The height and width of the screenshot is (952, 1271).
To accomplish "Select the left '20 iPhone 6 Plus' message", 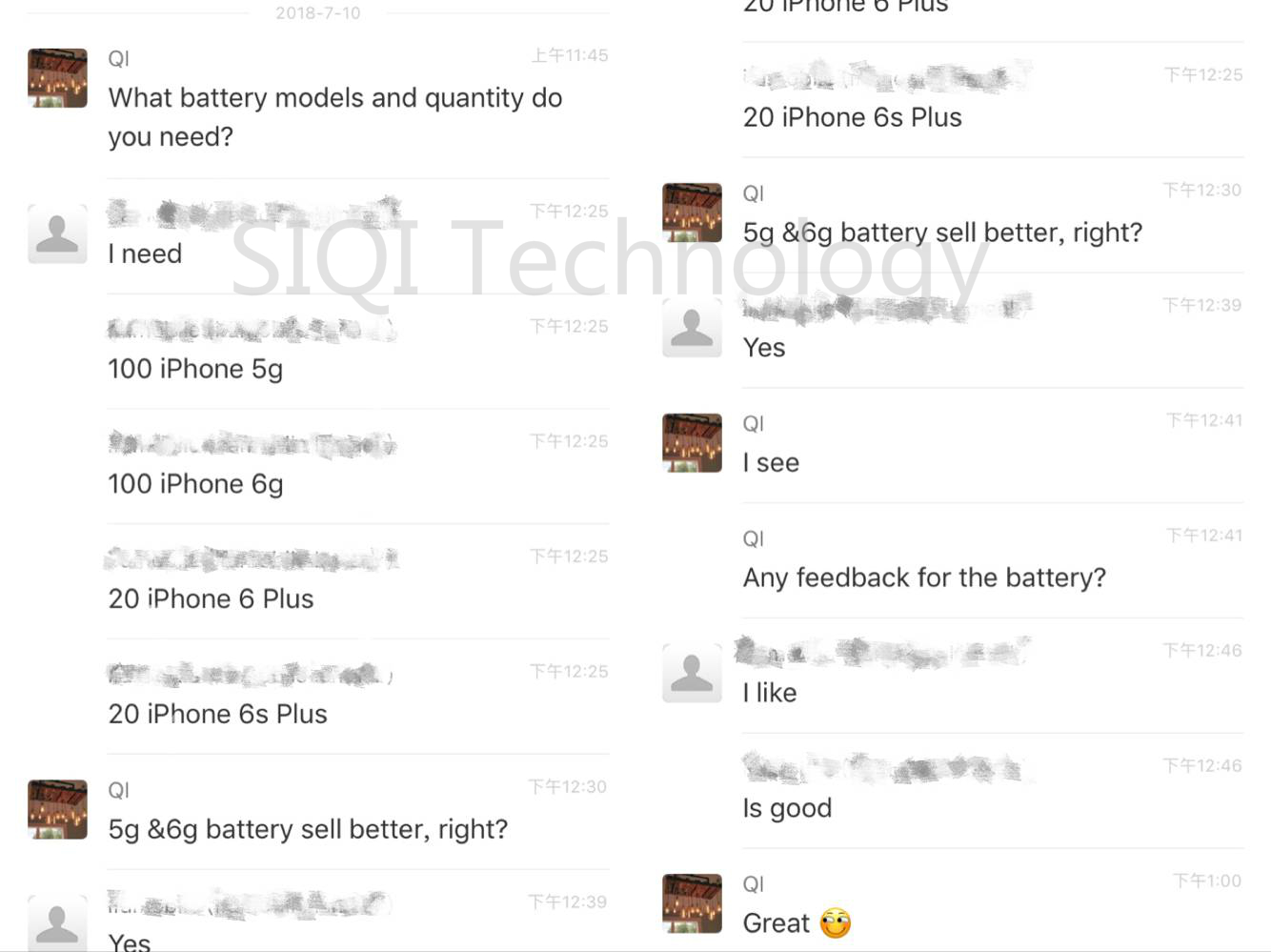I will click(211, 598).
